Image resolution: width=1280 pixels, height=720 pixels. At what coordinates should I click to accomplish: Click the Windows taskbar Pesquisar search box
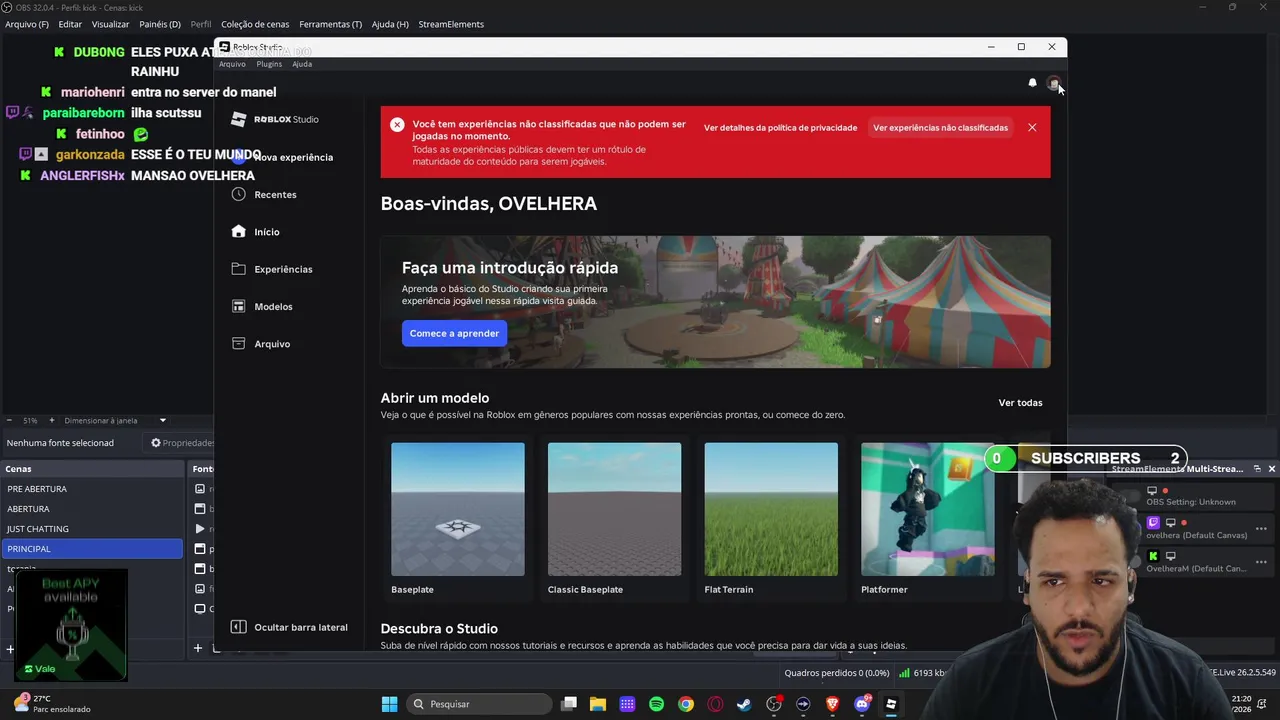tap(480, 704)
